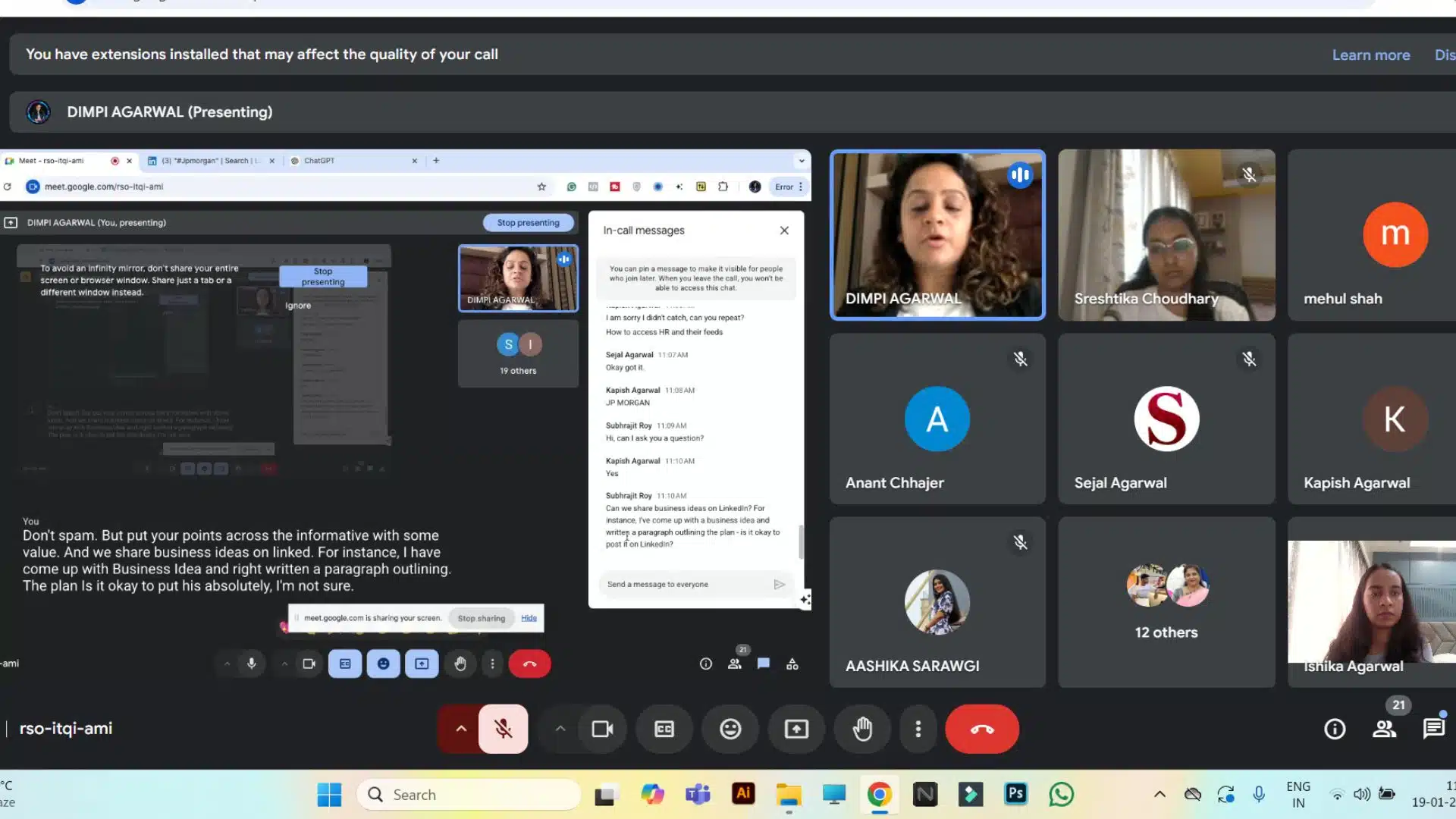Viewport: 1456px width, 819px height.
Task: Show hidden system tray icons chevron
Action: pyautogui.click(x=1159, y=794)
